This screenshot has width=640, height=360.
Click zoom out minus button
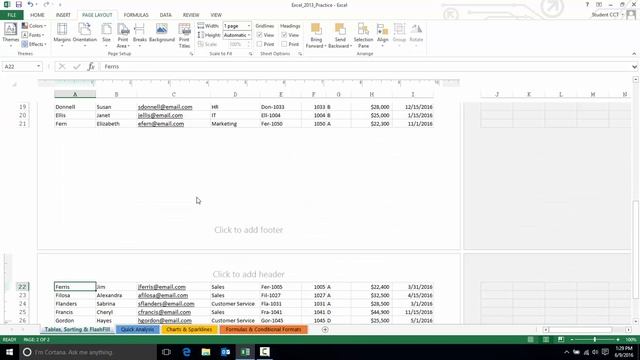572,340
